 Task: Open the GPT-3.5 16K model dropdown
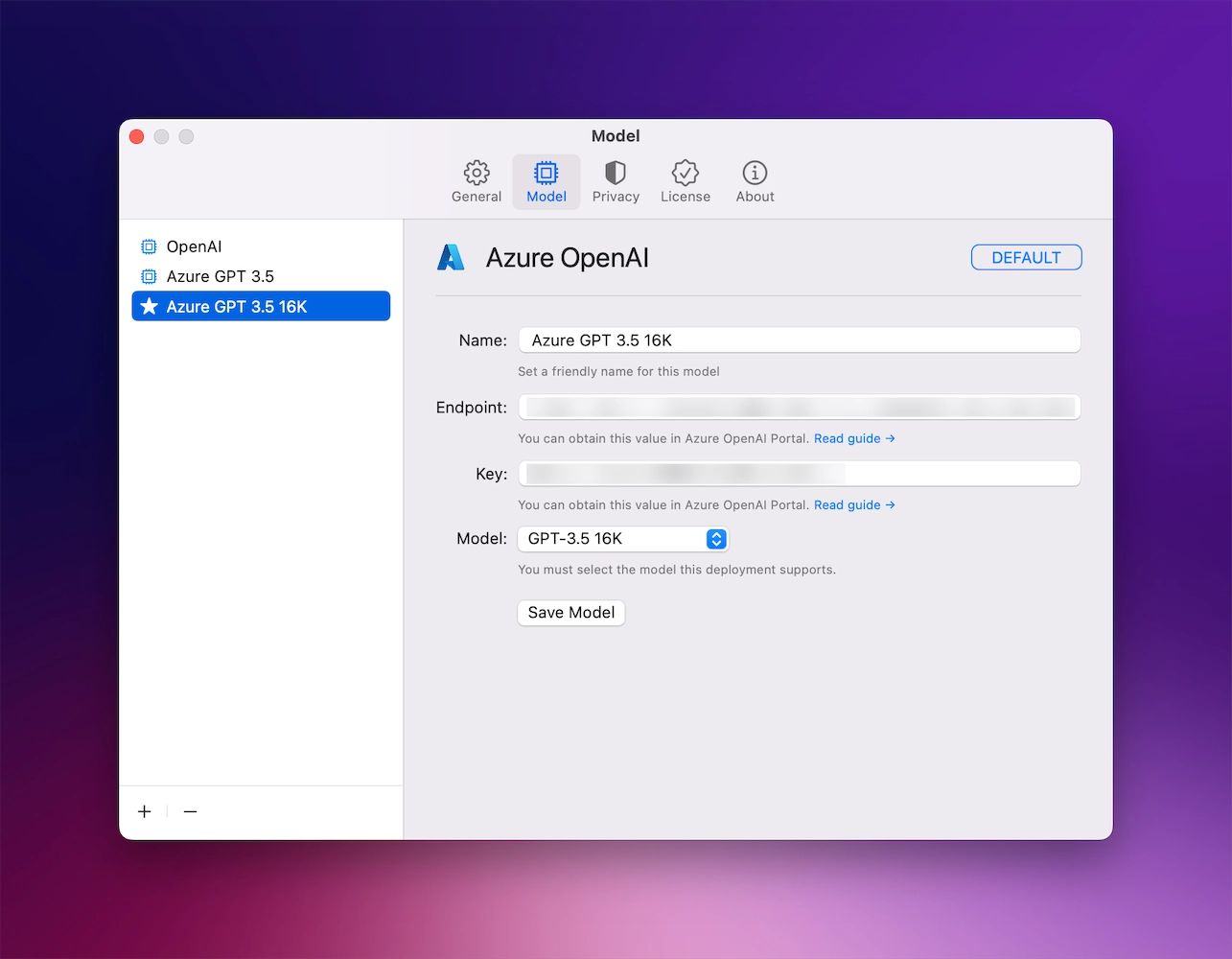(x=622, y=539)
